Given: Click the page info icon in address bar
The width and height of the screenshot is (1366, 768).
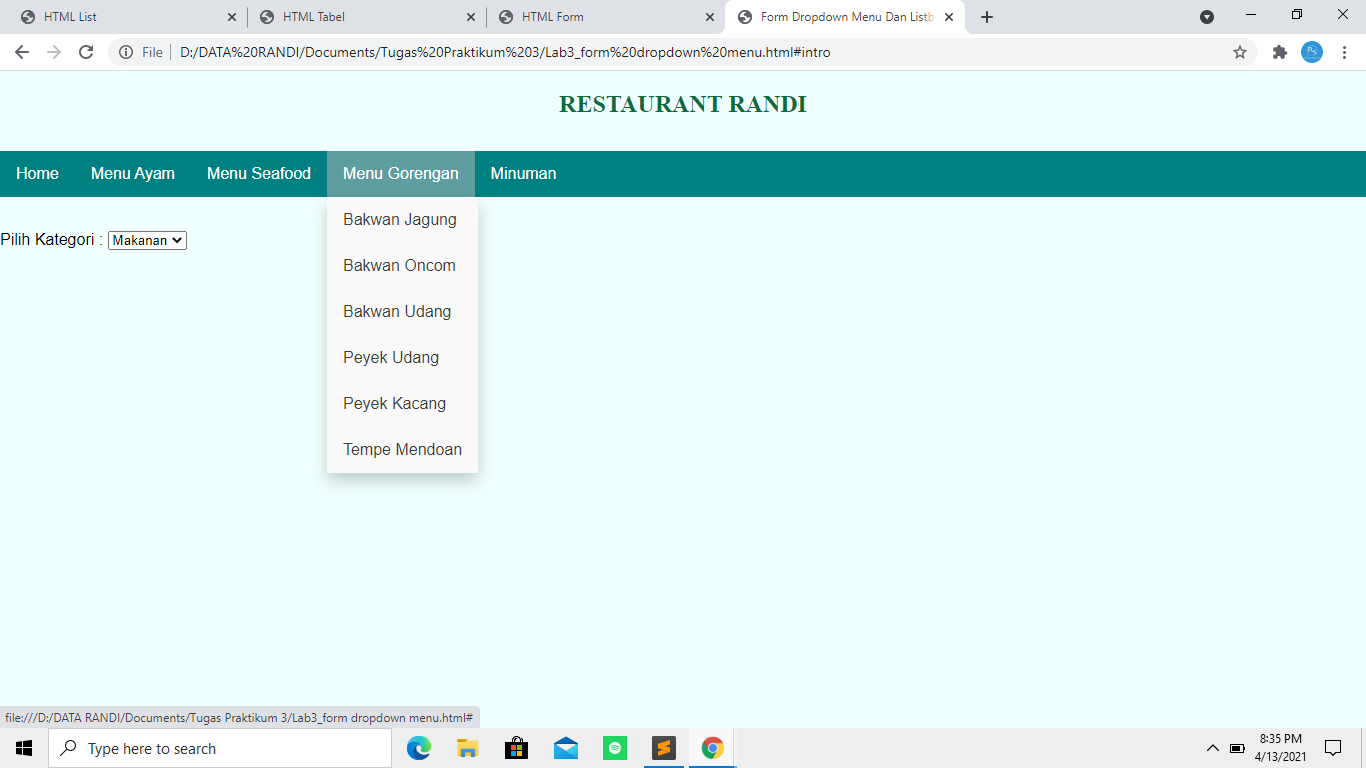Looking at the screenshot, I should pos(128,52).
